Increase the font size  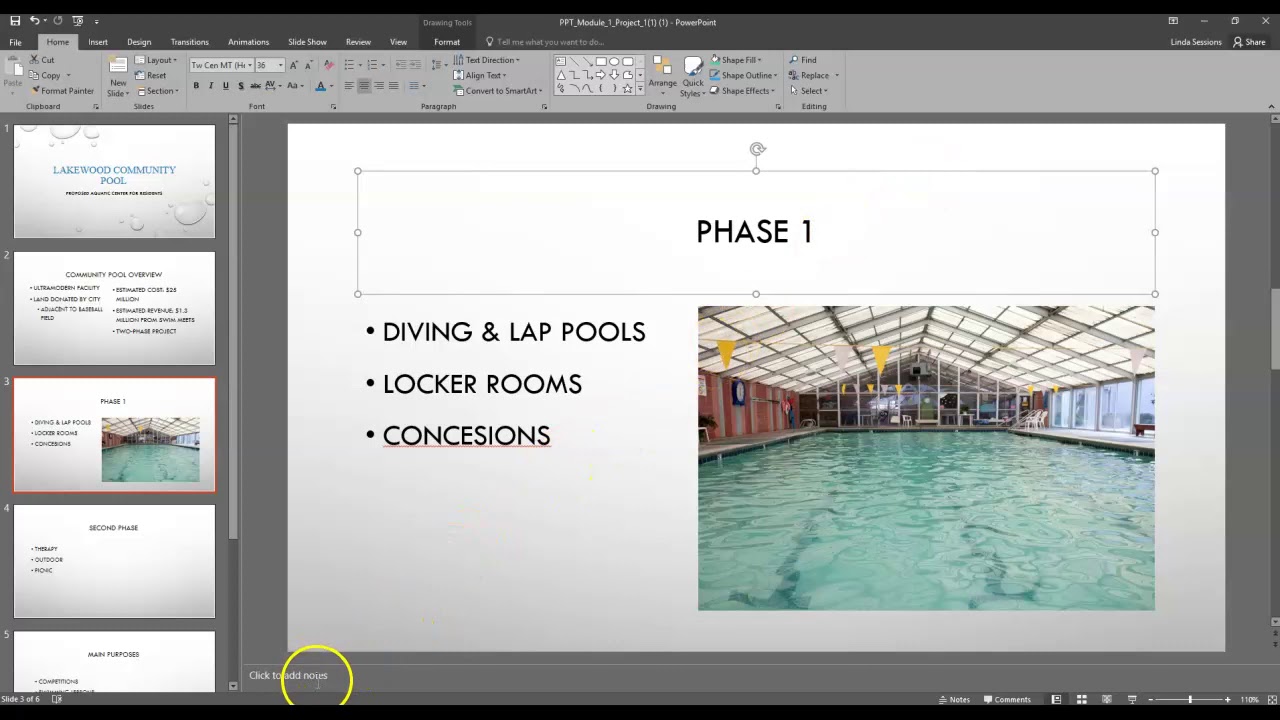coord(293,65)
